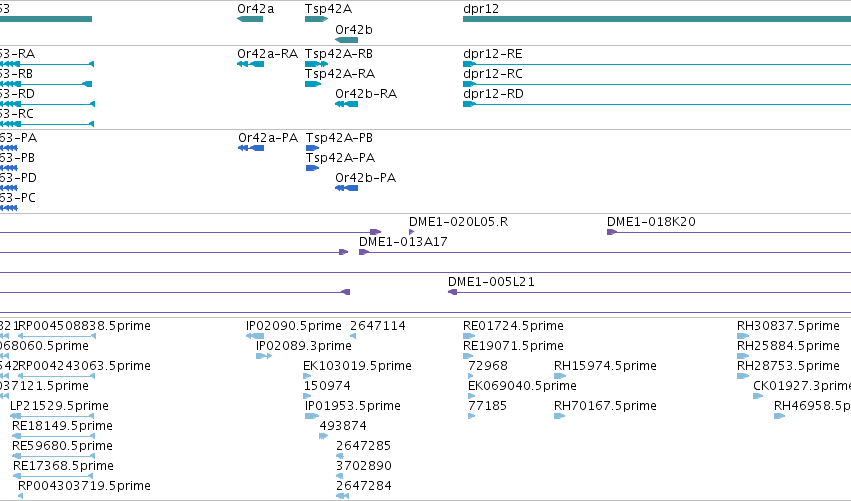Click EST RE19071.5prime

[x=468, y=357]
